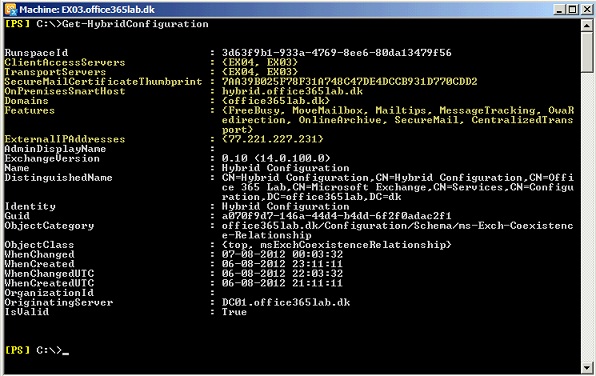
Task: Maximize the shell window
Action: tap(572, 9)
